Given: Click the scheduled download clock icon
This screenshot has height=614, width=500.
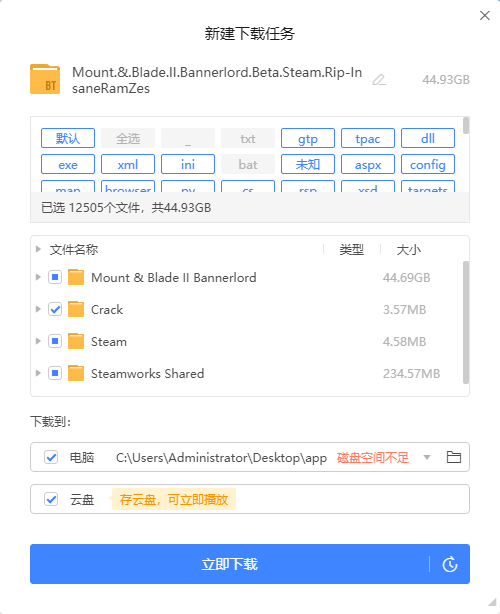Looking at the screenshot, I should click(x=450, y=564).
